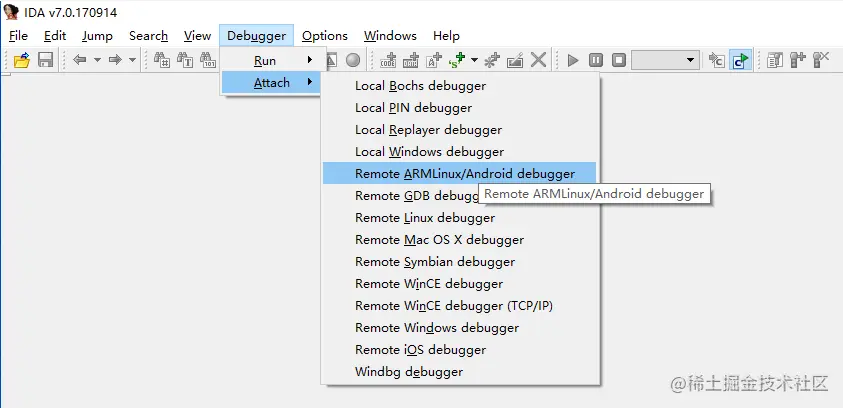This screenshot has height=408, width=843.
Task: Click the binoculars immediate value search icon
Action: coord(162,60)
